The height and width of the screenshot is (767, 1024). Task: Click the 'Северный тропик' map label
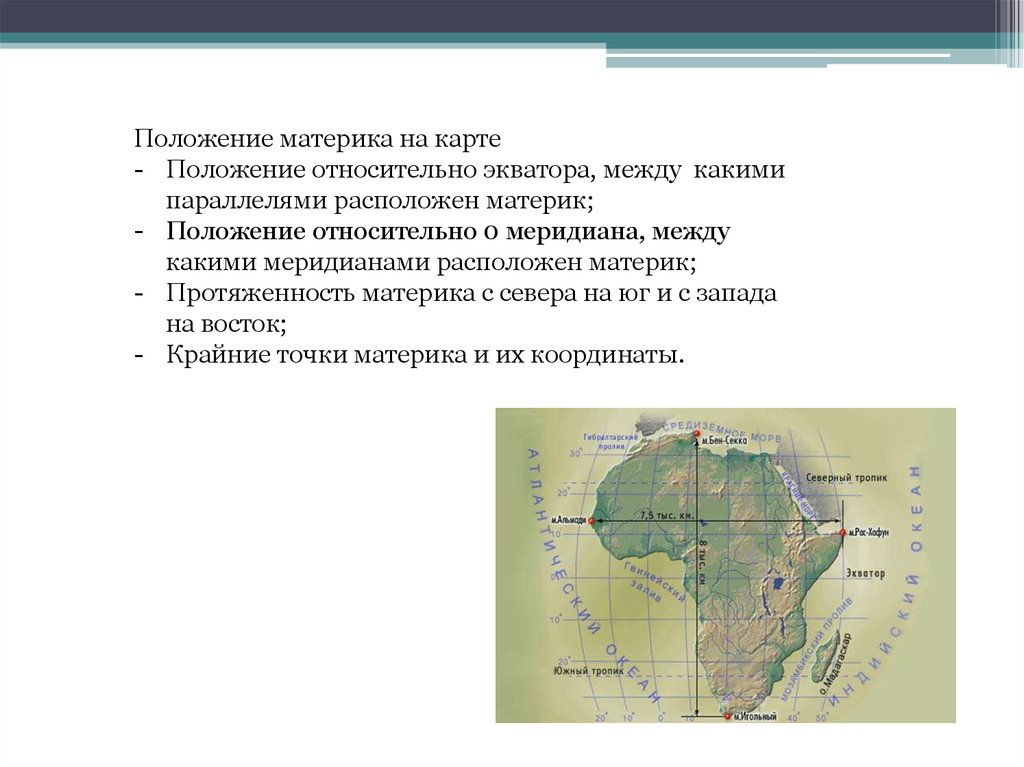[x=846, y=478]
